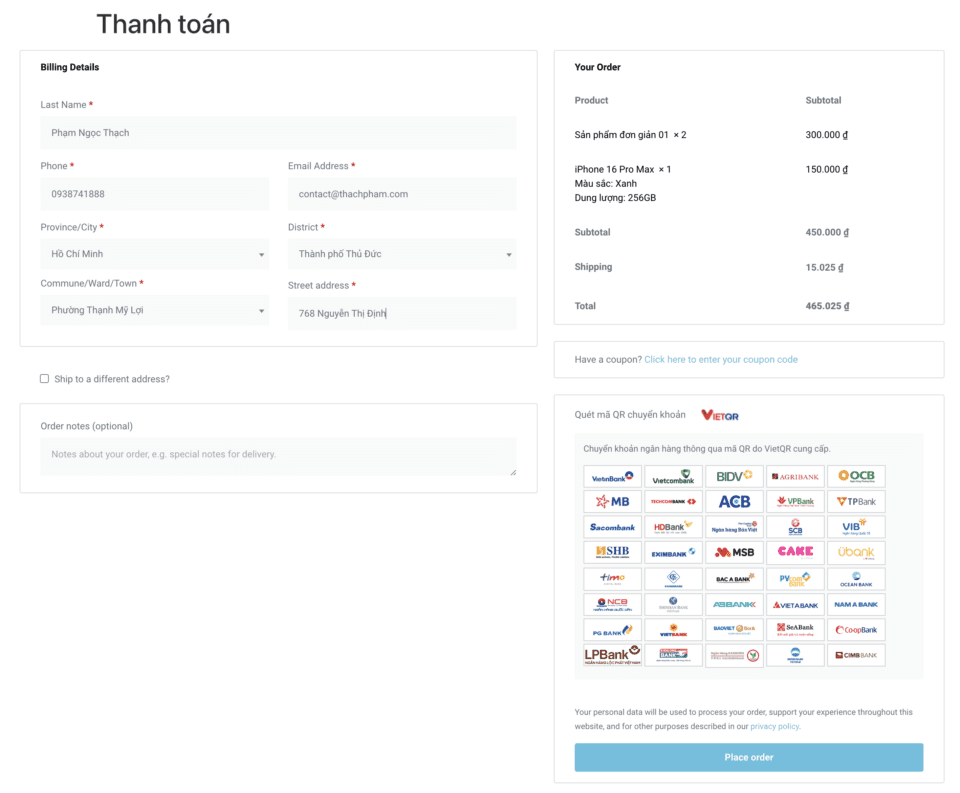Open the Province/City dropdown
Viewport: 960px width, 793px height.
pyautogui.click(x=155, y=254)
